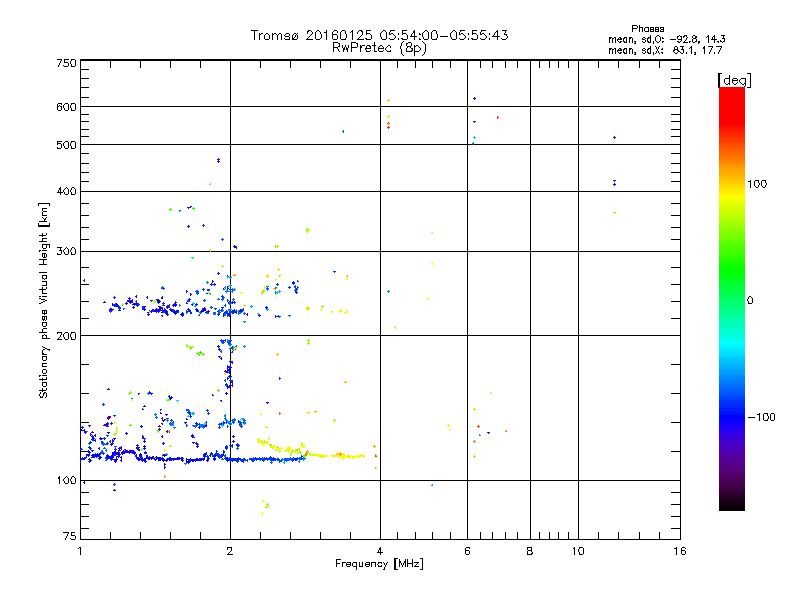Click the 'Frequency [MHz]' axis title

click(x=379, y=564)
